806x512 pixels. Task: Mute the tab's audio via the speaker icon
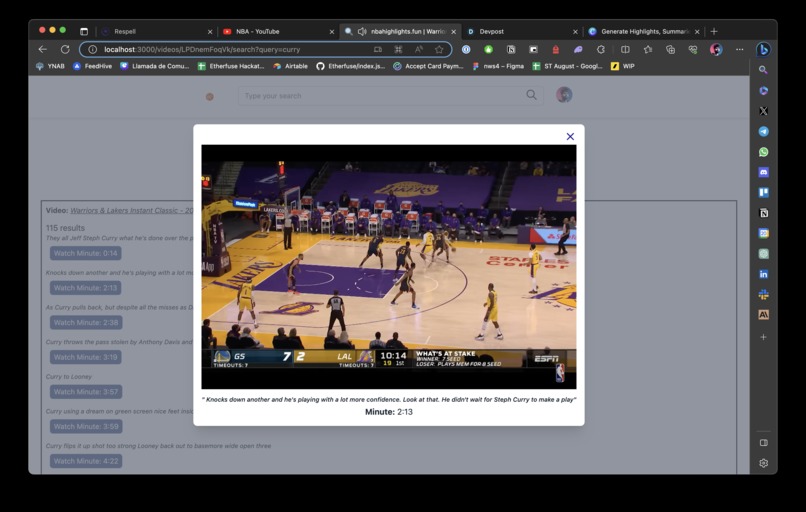[362, 31]
